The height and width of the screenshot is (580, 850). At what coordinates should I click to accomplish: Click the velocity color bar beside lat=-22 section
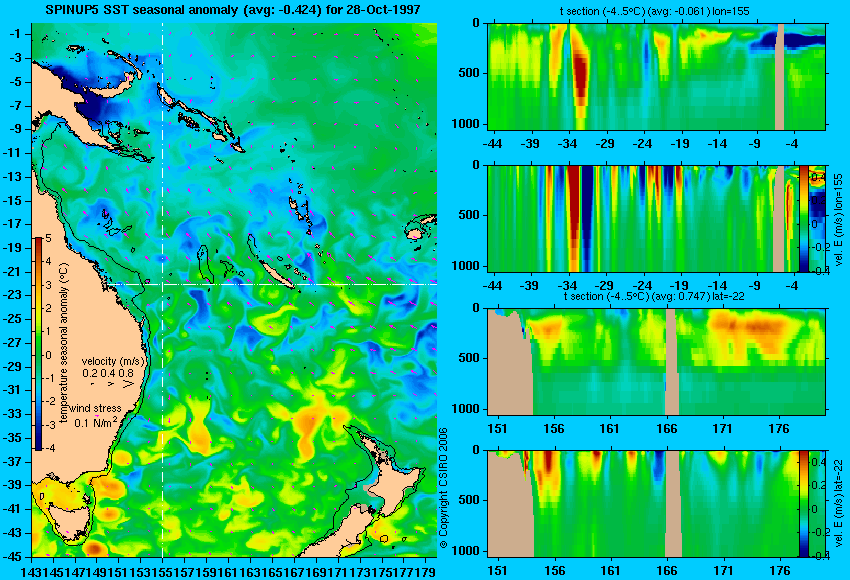pos(804,504)
